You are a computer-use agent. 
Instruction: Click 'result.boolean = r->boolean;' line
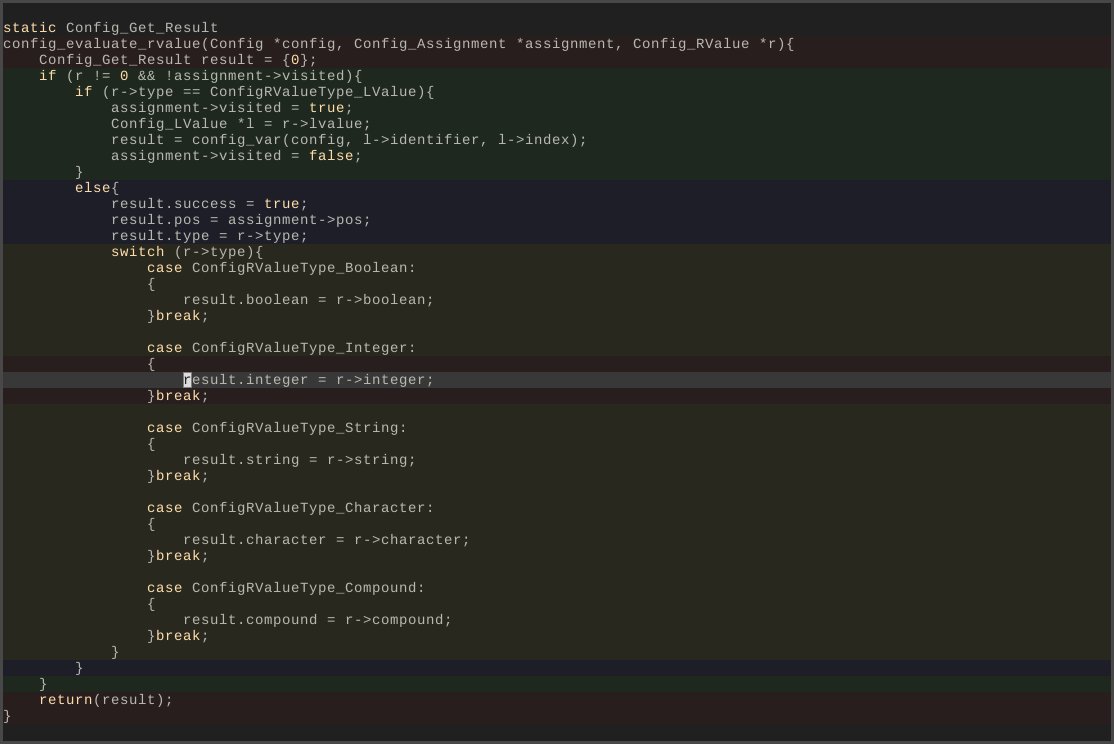(x=308, y=300)
